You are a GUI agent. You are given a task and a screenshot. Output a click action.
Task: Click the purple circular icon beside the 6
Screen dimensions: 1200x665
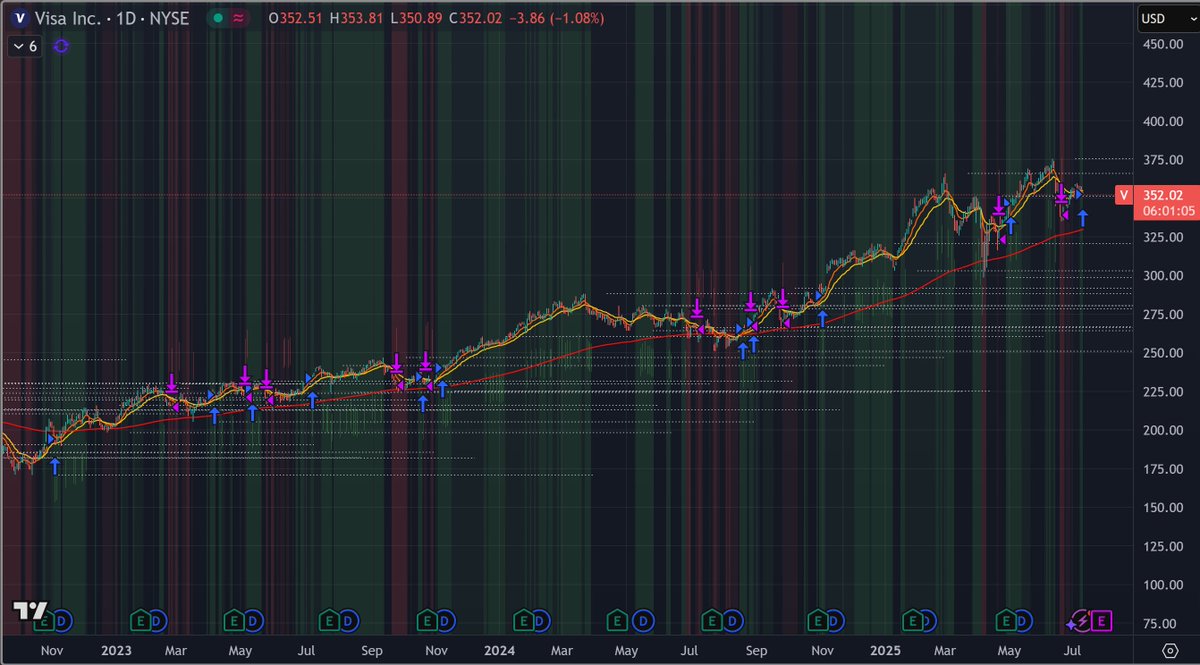62,46
